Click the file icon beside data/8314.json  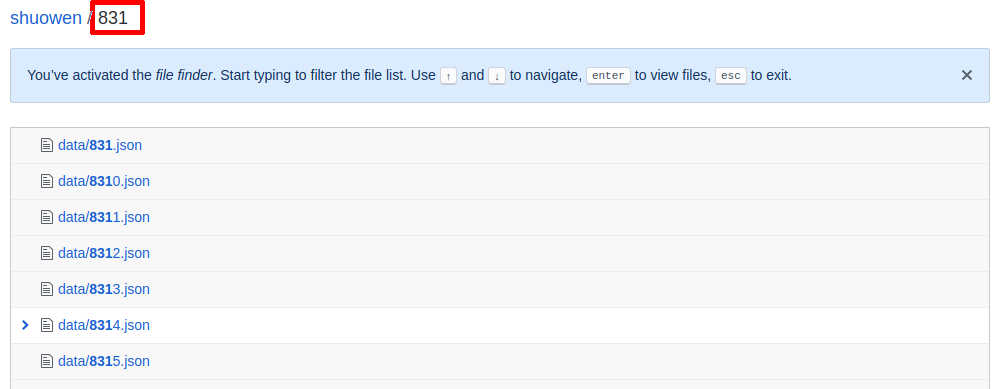click(x=47, y=325)
